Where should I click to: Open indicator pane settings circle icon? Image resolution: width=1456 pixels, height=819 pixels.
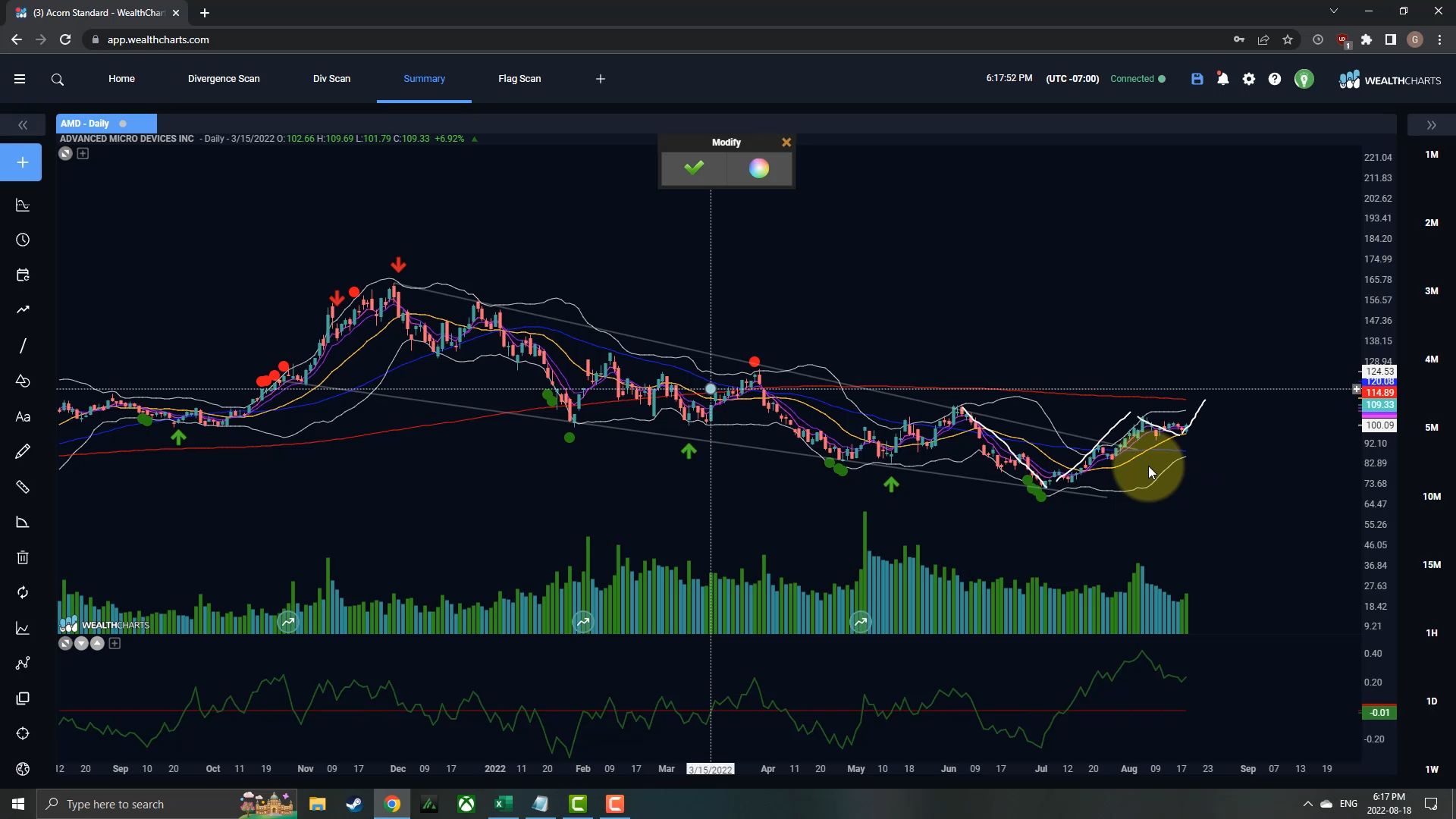tap(65, 643)
